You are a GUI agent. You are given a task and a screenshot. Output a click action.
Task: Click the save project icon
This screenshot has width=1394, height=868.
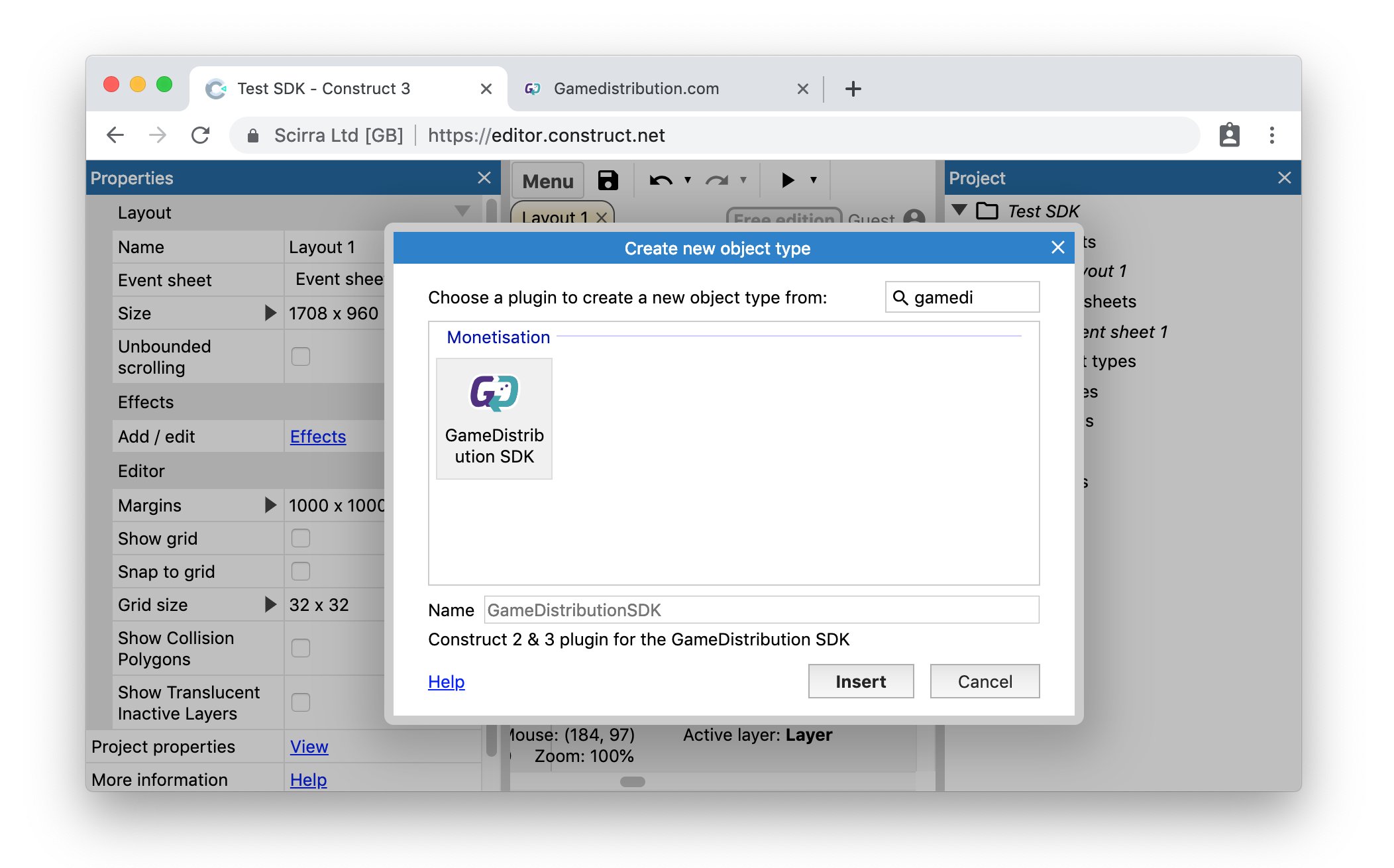click(x=608, y=180)
